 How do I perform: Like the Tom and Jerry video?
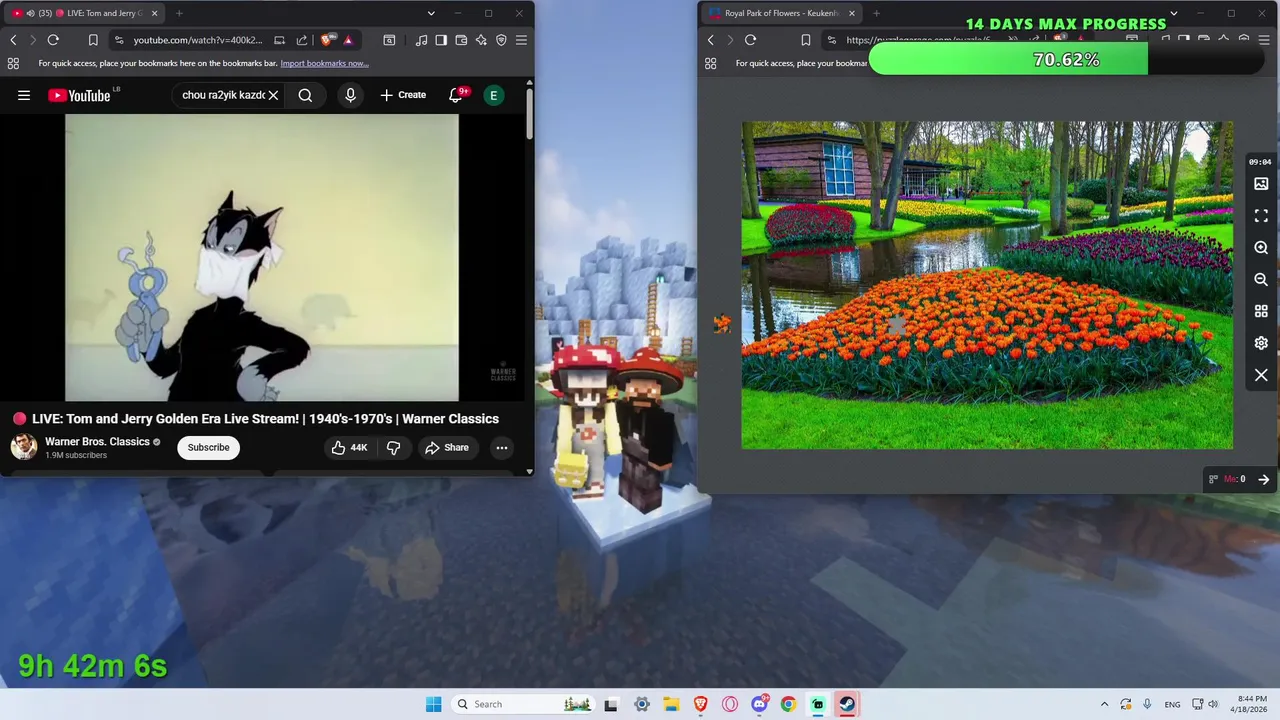tap(350, 447)
